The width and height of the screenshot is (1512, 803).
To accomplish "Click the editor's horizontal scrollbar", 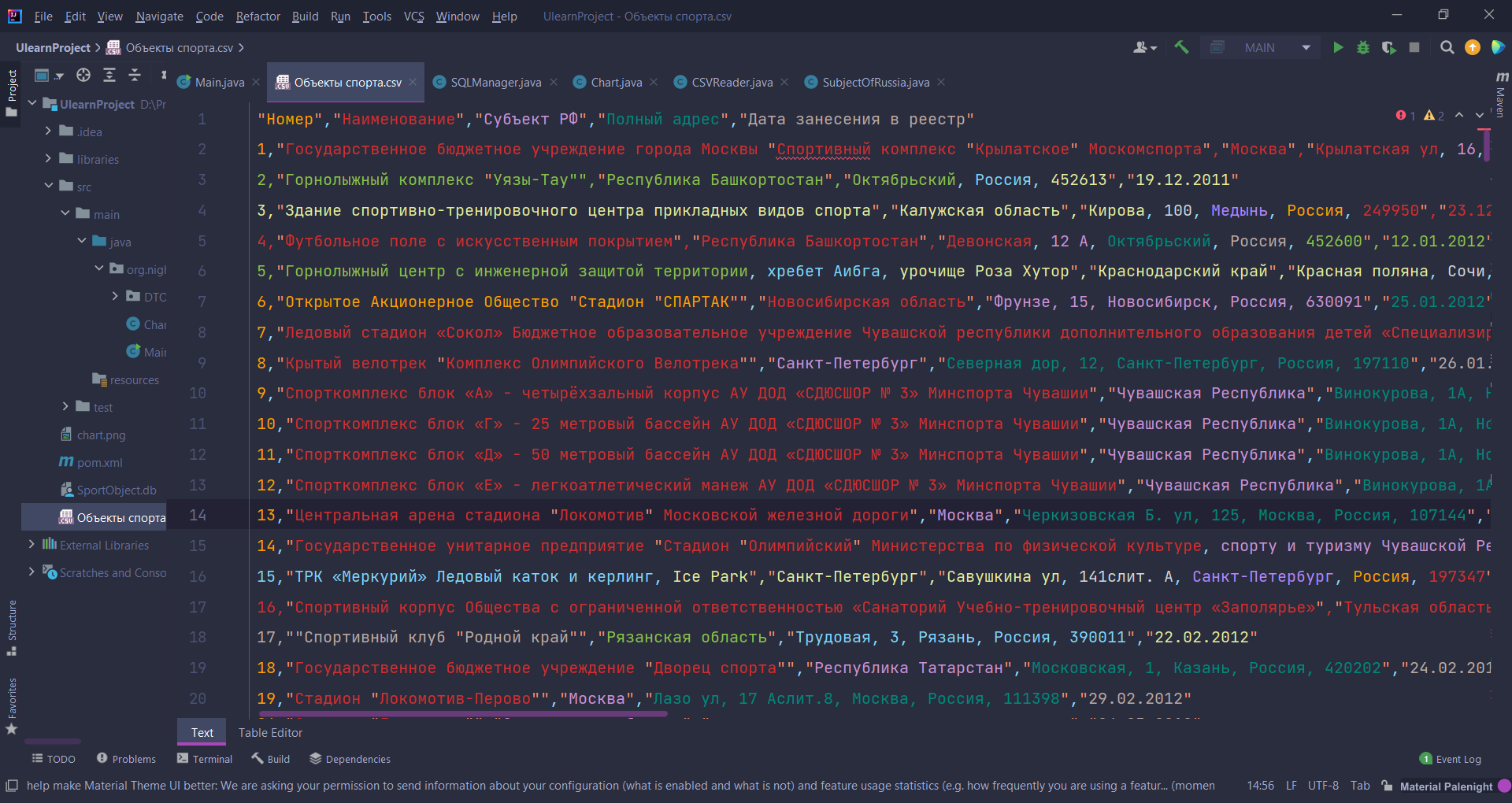I will [x=463, y=714].
